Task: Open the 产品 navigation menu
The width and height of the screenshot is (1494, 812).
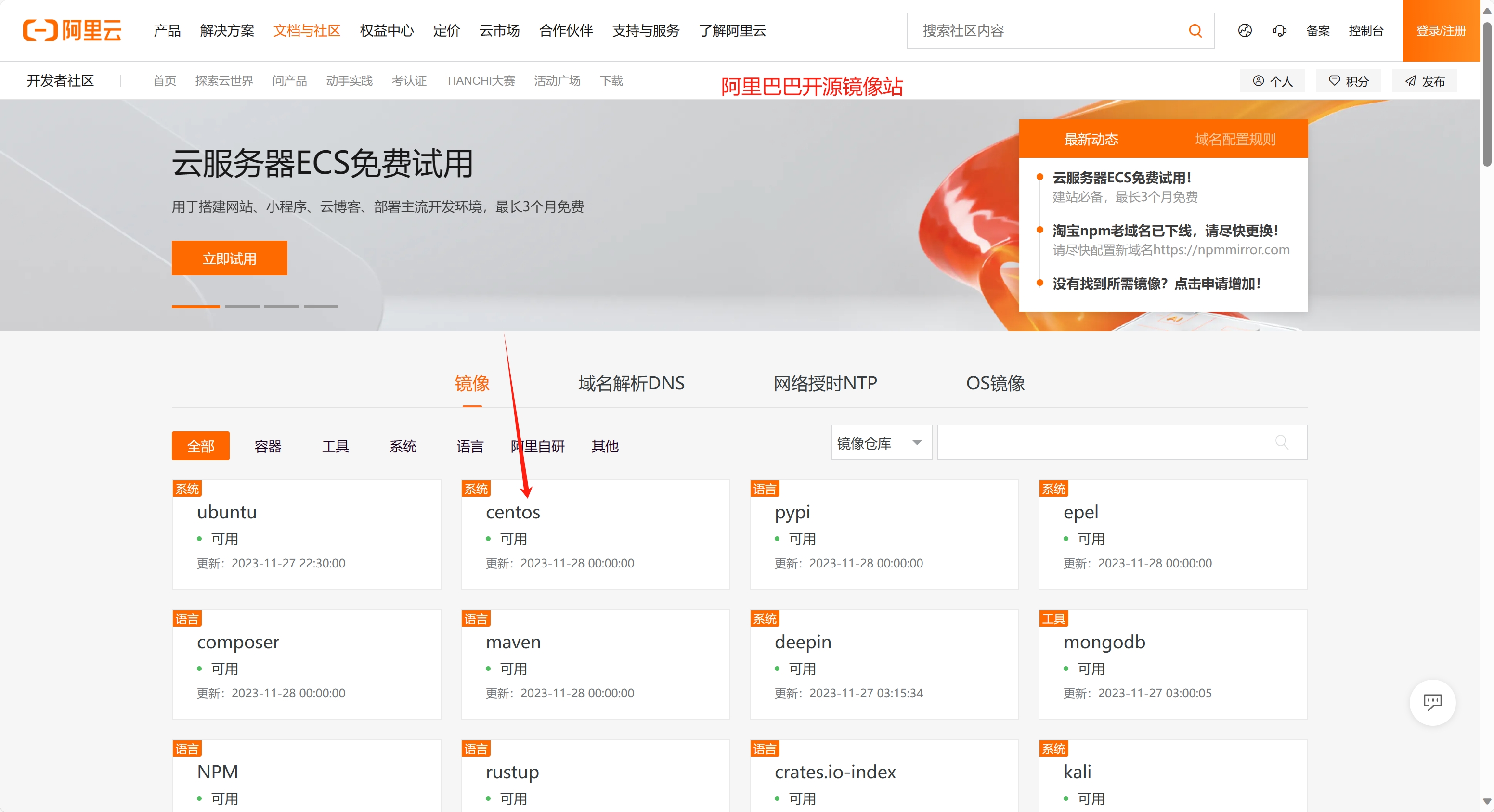Action: tap(167, 31)
